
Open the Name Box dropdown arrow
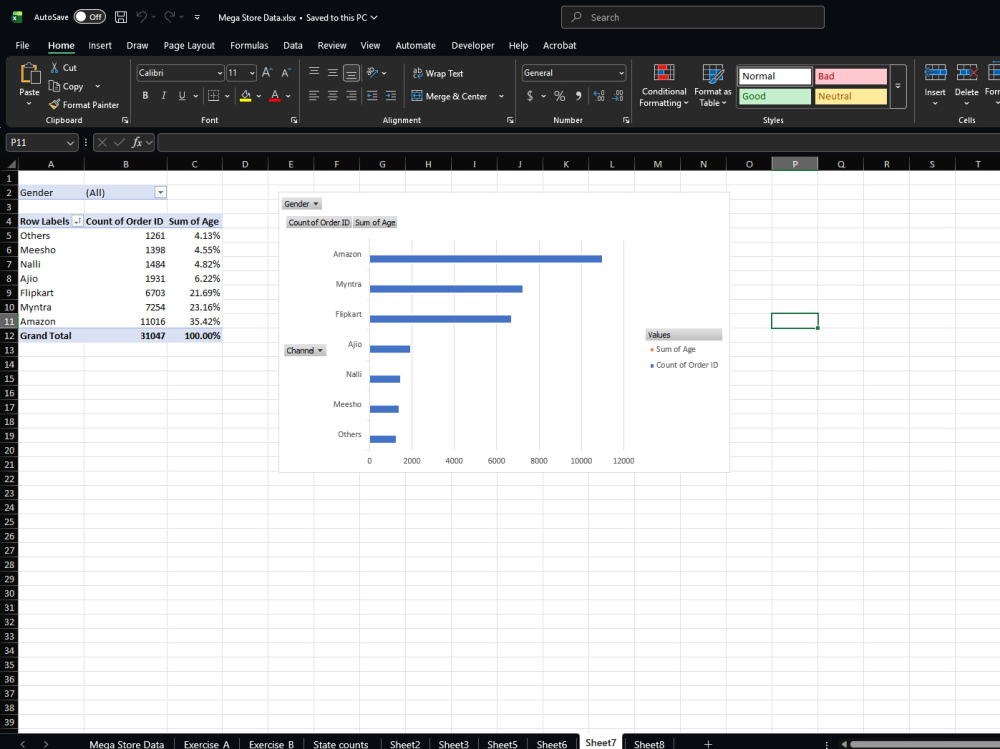point(70,142)
